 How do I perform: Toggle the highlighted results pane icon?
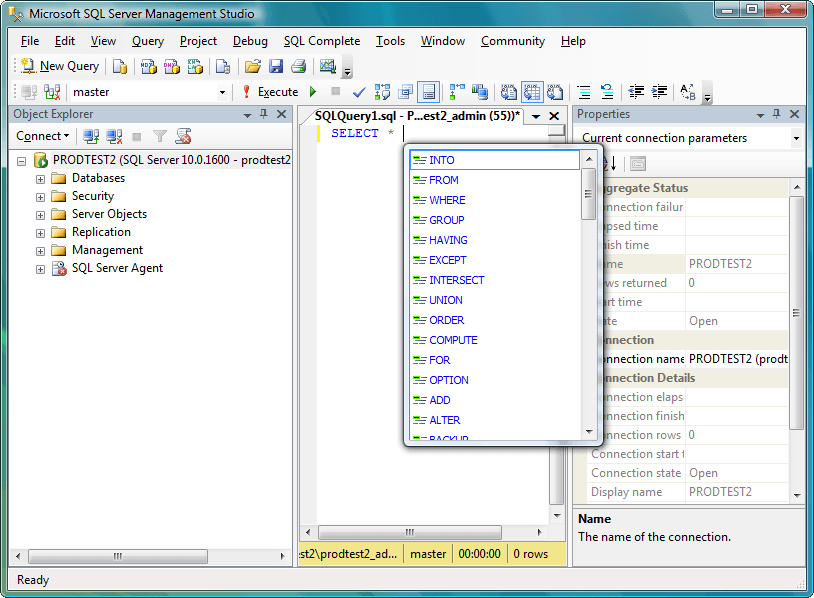tap(429, 92)
